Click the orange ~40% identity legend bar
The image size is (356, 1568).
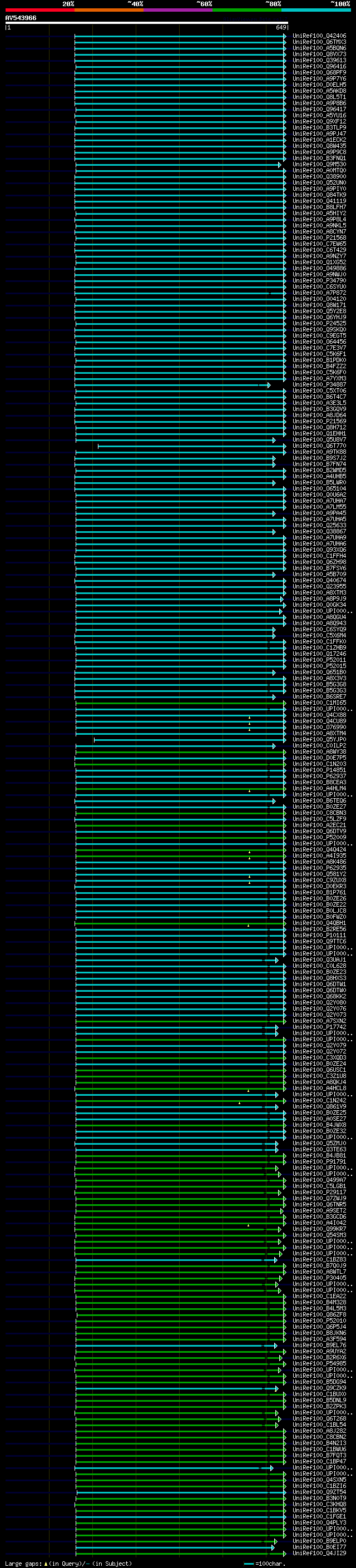click(109, 11)
